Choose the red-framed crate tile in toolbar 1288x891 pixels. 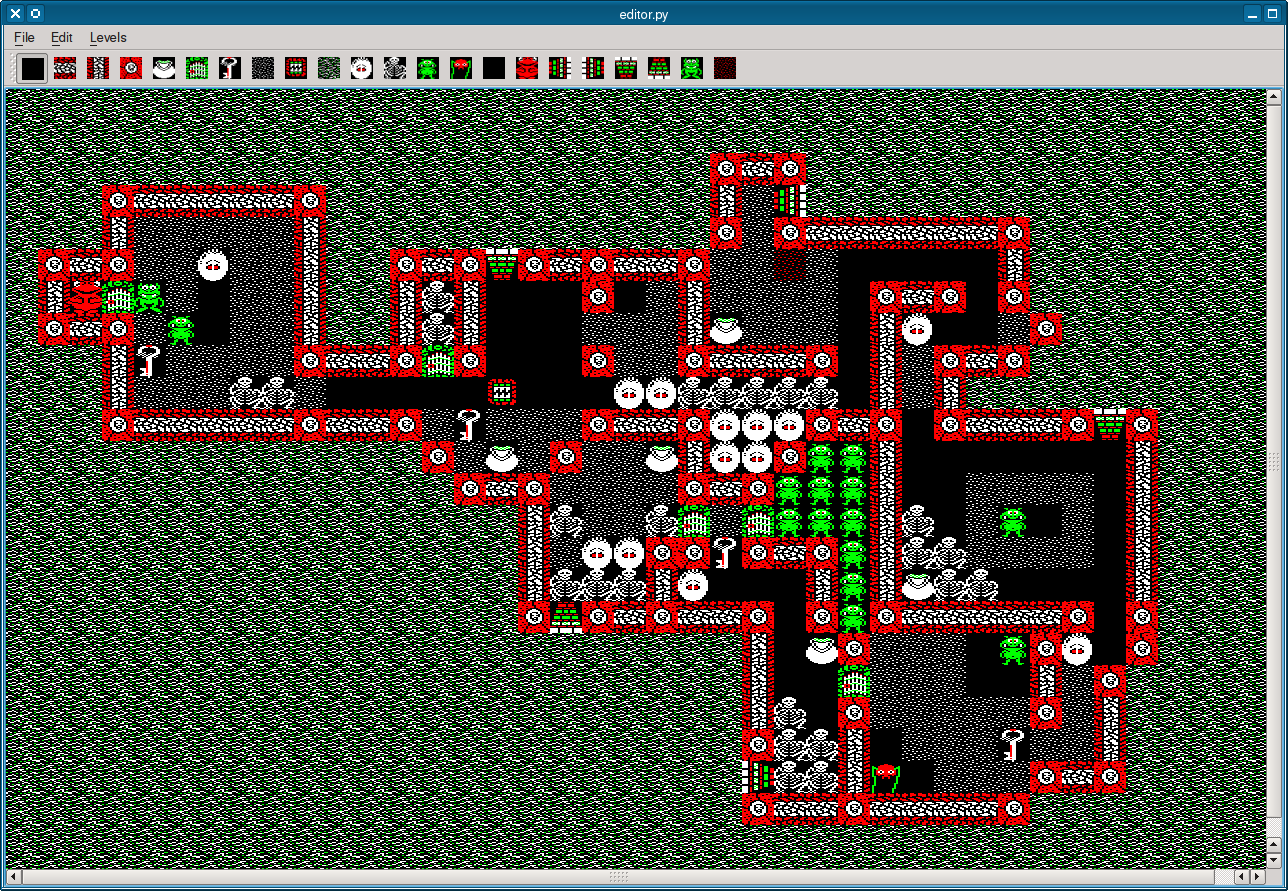coord(296,68)
